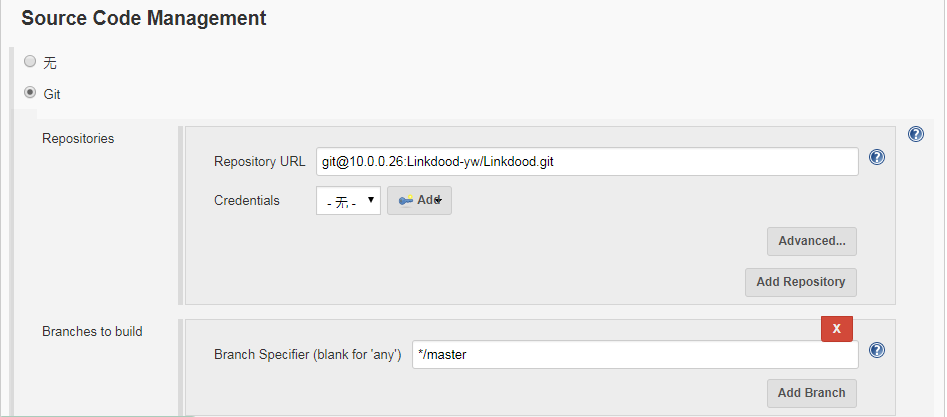The width and height of the screenshot is (947, 417).
Task: Delete the branch with the red X
Action: [836, 328]
